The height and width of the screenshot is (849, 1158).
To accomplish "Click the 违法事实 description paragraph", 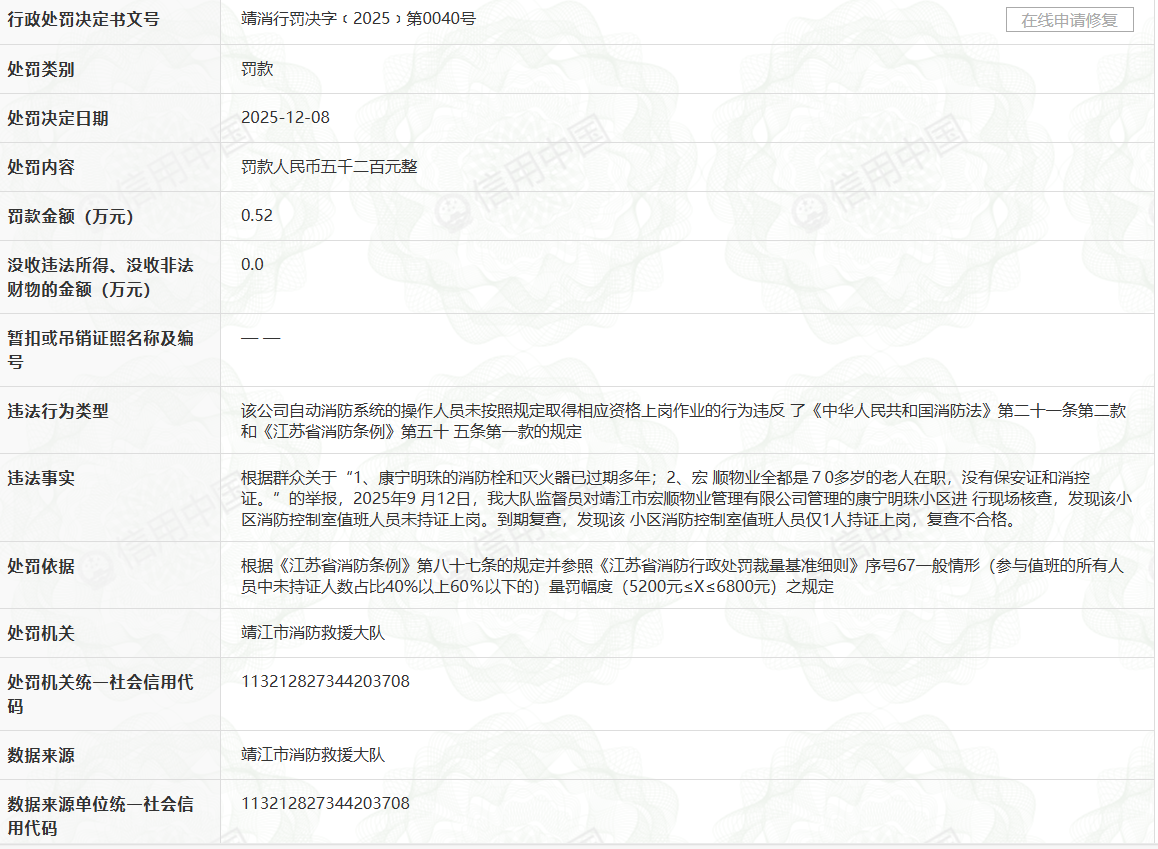I will tap(683, 499).
